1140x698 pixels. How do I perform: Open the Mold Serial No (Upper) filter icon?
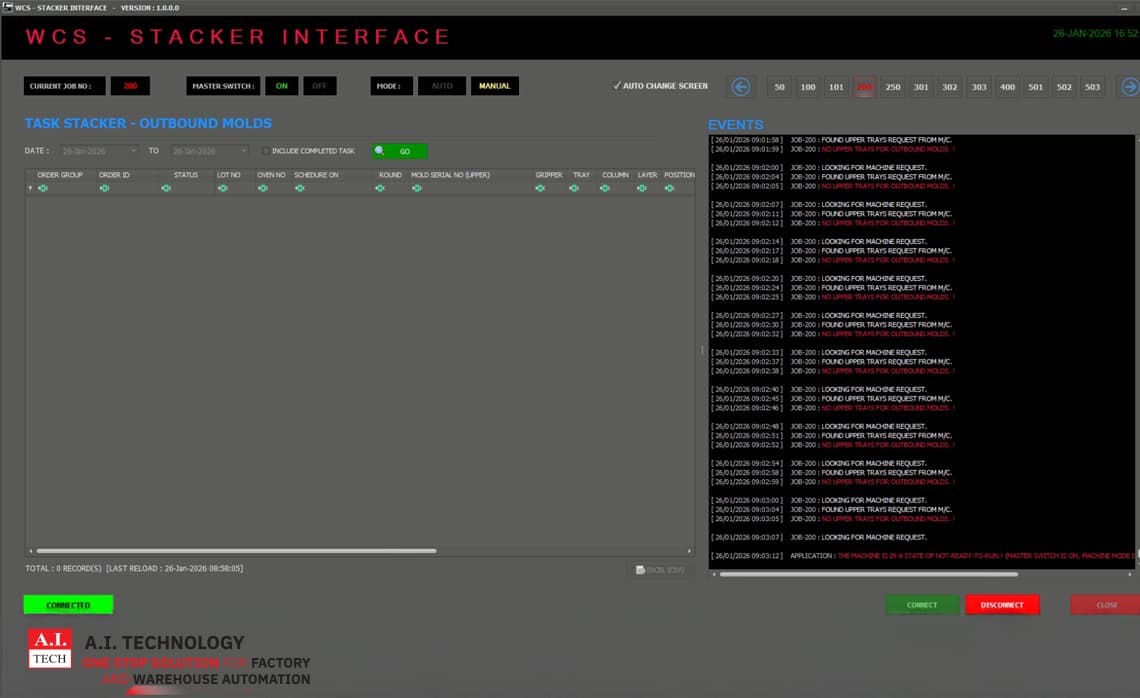tap(417, 188)
